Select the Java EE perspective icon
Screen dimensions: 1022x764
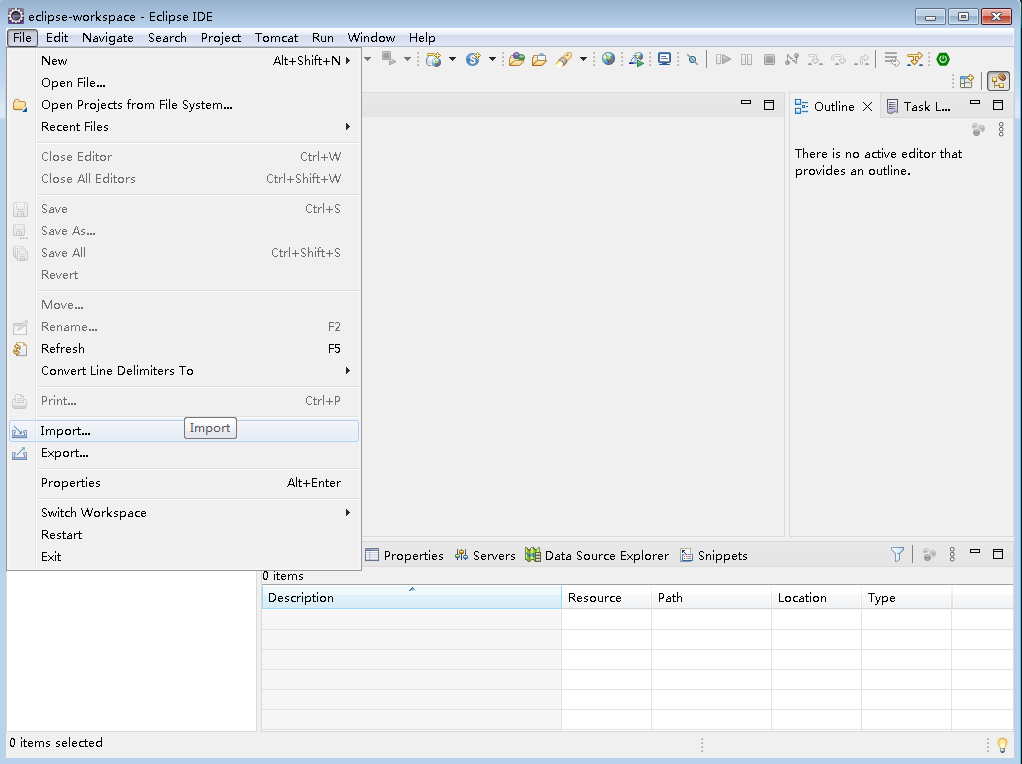coord(998,81)
